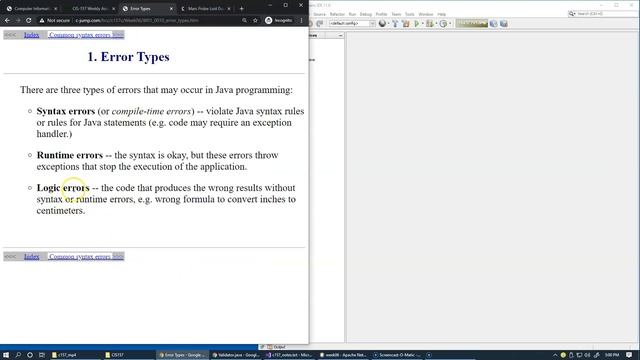Screen dimensions: 640x360
Task: Click the Debug Project icon in NetBeans
Action: pyautogui.click(x=429, y=24)
